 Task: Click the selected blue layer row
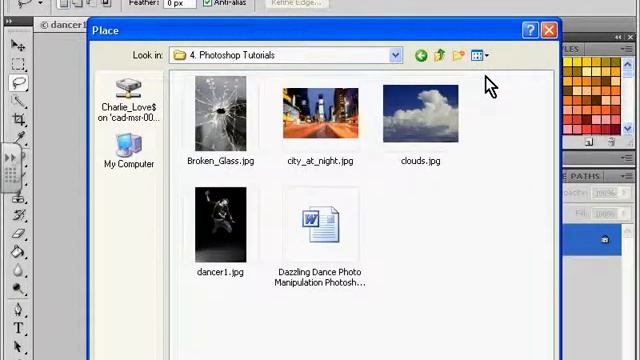[592, 240]
